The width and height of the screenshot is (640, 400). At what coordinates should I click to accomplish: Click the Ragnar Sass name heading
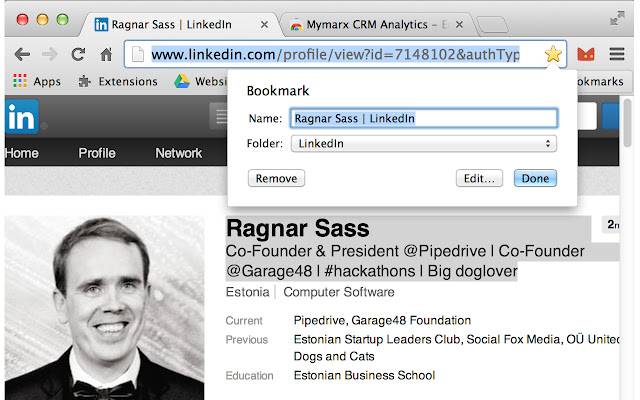point(298,228)
